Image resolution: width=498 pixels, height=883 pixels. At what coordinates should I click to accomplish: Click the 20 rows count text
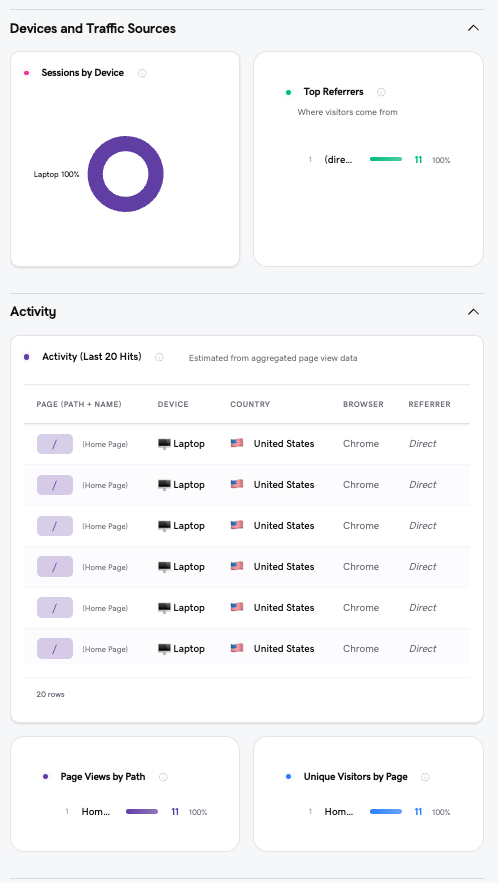click(51, 694)
